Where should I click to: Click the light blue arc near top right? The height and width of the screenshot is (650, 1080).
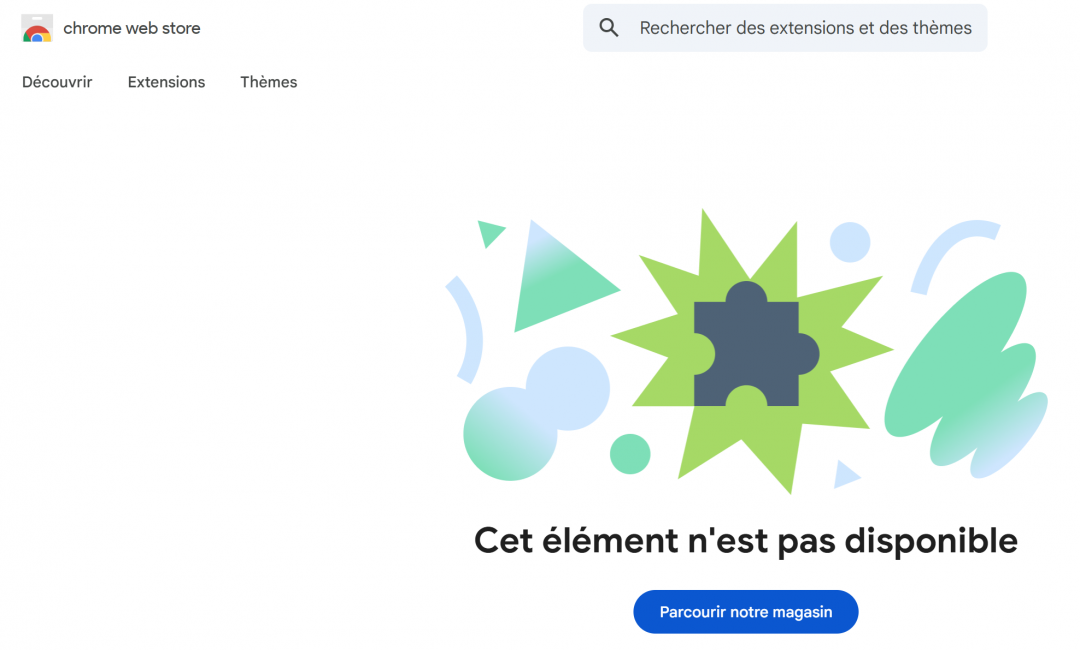point(954,255)
